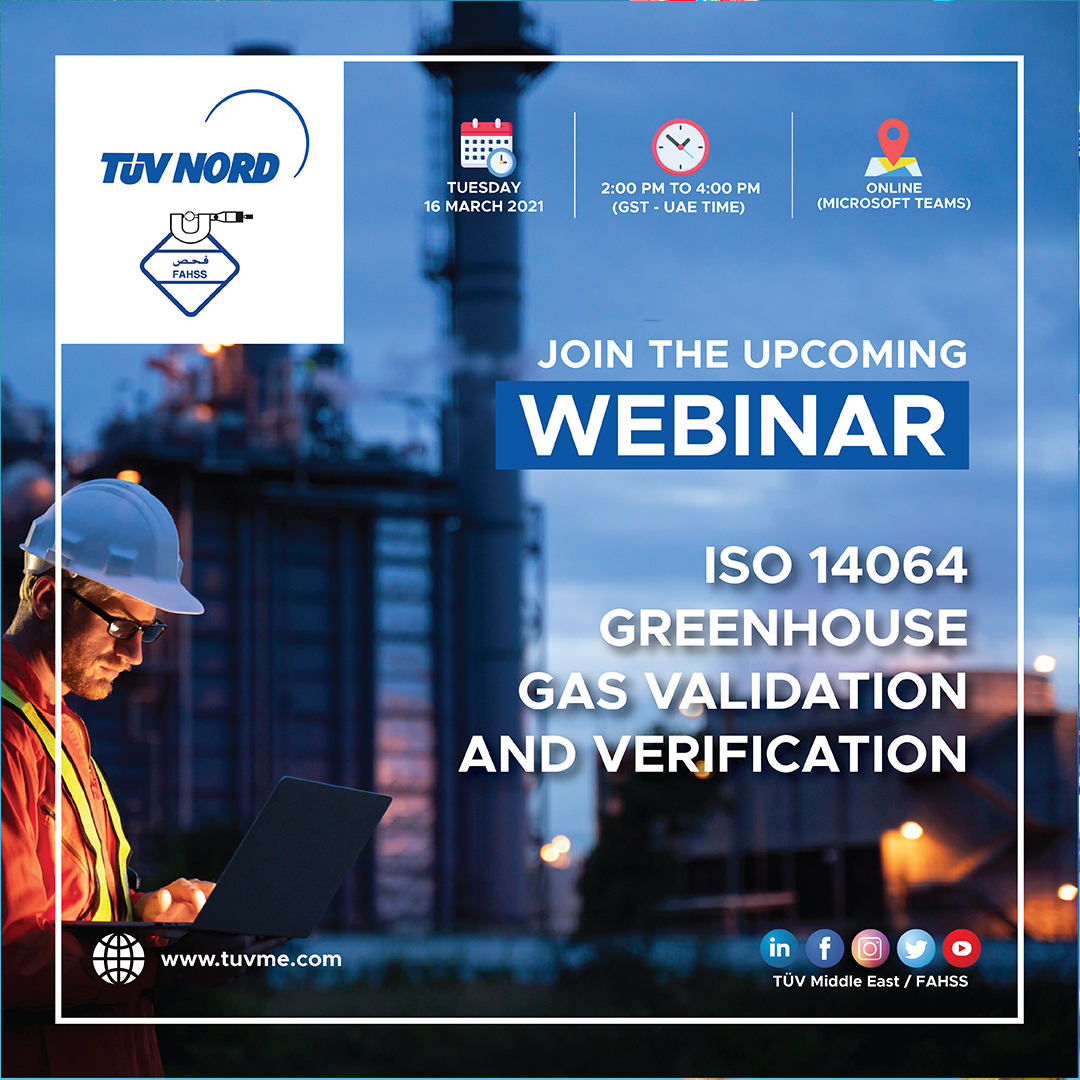Viewport: 1080px width, 1080px height.
Task: Select the "ISO 14064" title line
Action: (x=835, y=565)
